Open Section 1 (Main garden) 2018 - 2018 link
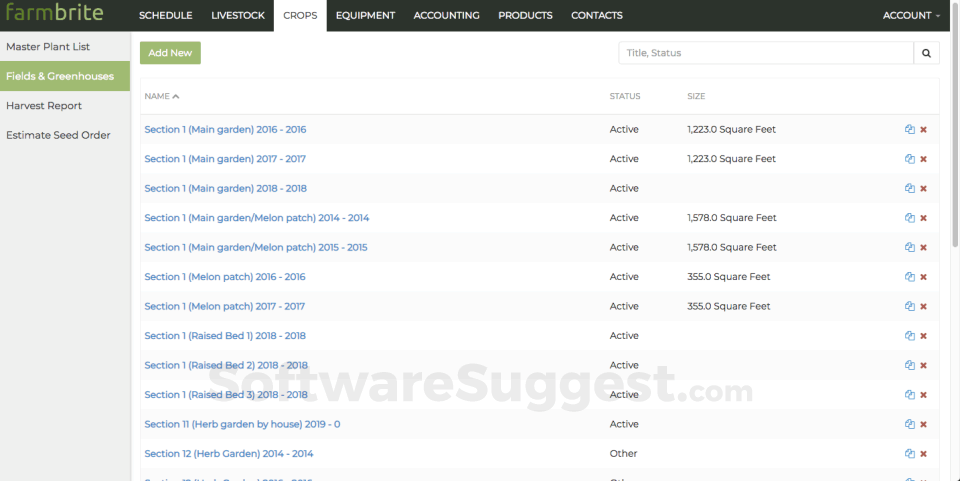Image resolution: width=960 pixels, height=481 pixels. (225, 188)
